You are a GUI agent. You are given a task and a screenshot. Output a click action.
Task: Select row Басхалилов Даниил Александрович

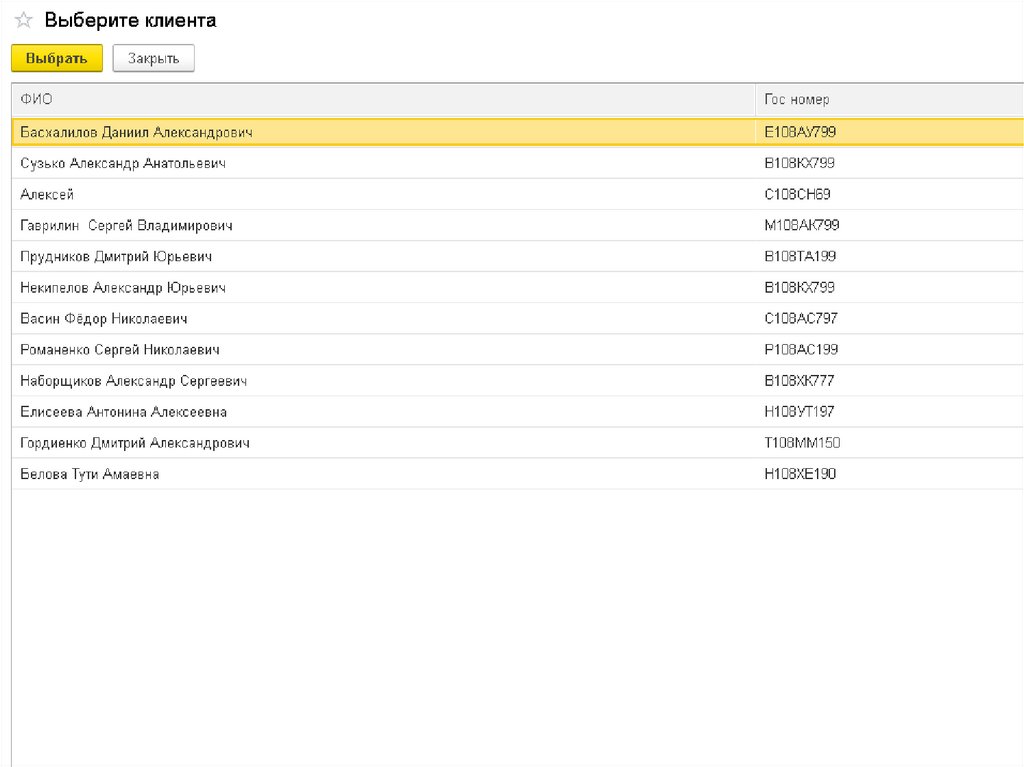click(136, 132)
